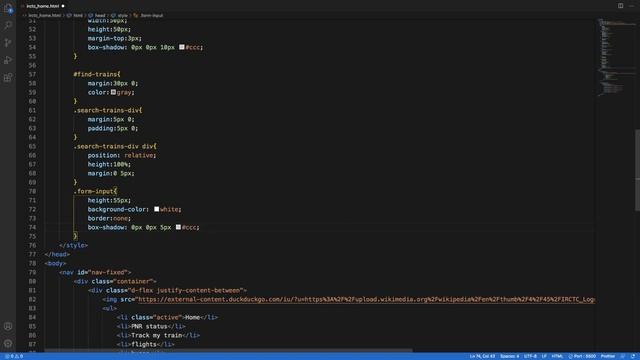Screen dimensions: 640x360
Task: Click "PNR status" list item on line 85
Action: pyautogui.click(x=151, y=326)
